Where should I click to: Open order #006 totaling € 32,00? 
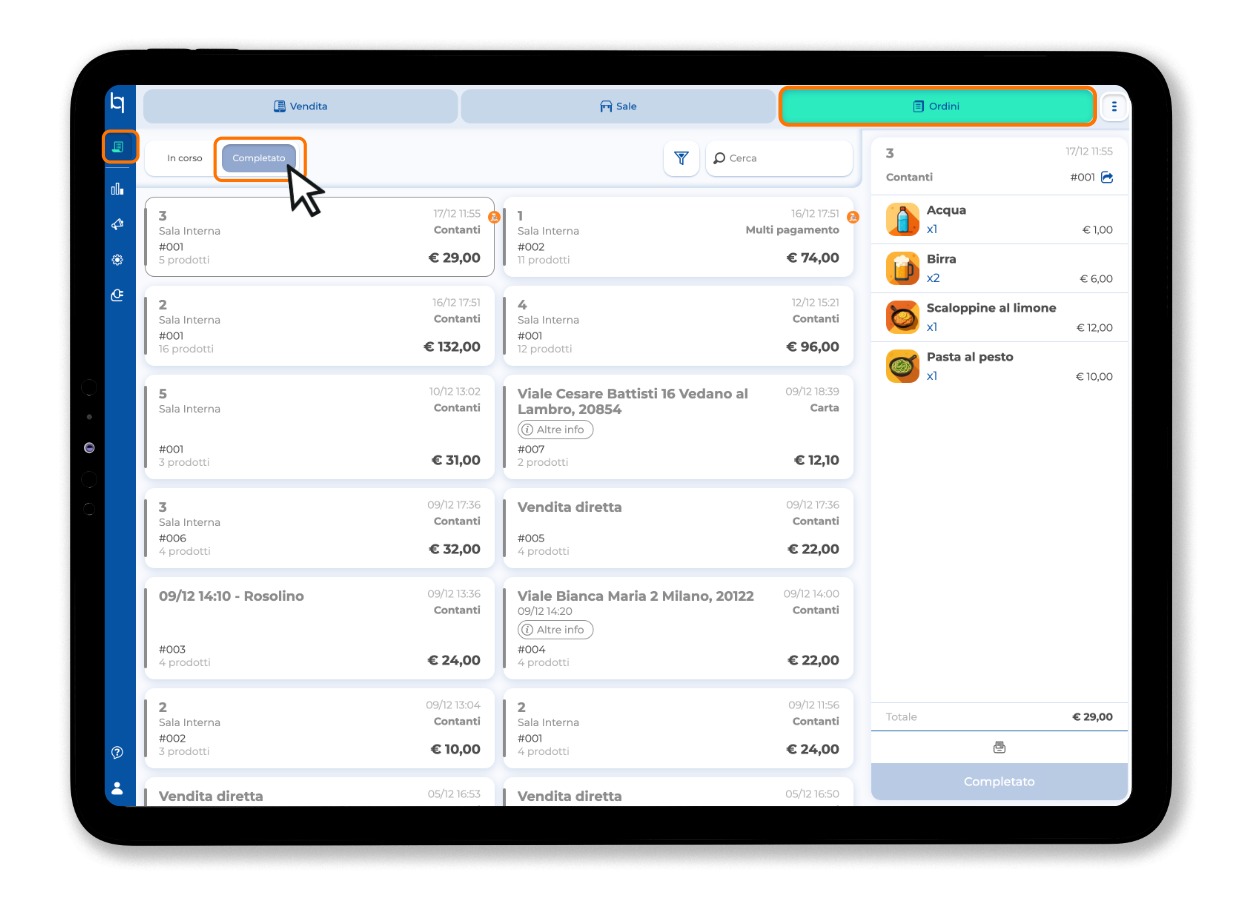coord(320,528)
